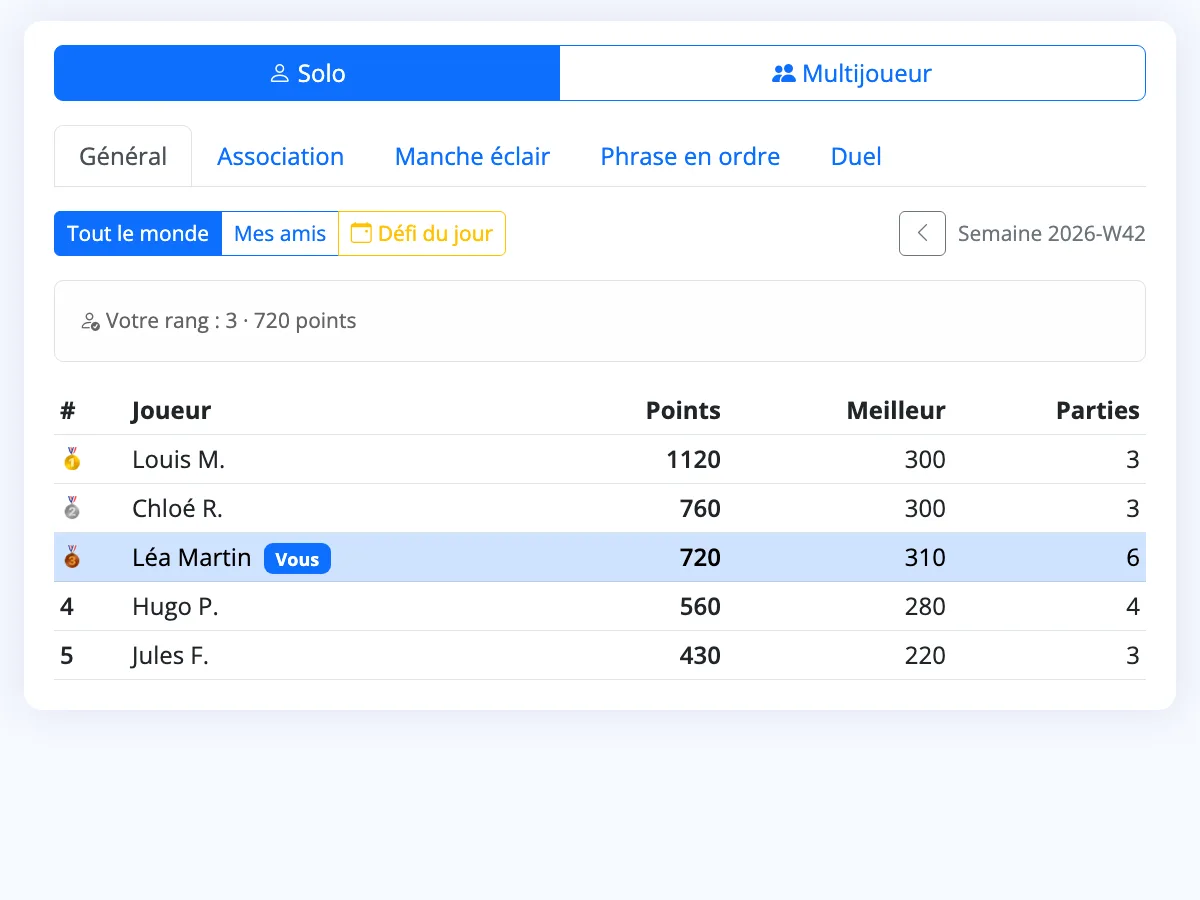This screenshot has height=900, width=1200.
Task: Switch to Multijoueur mode
Action: [852, 73]
